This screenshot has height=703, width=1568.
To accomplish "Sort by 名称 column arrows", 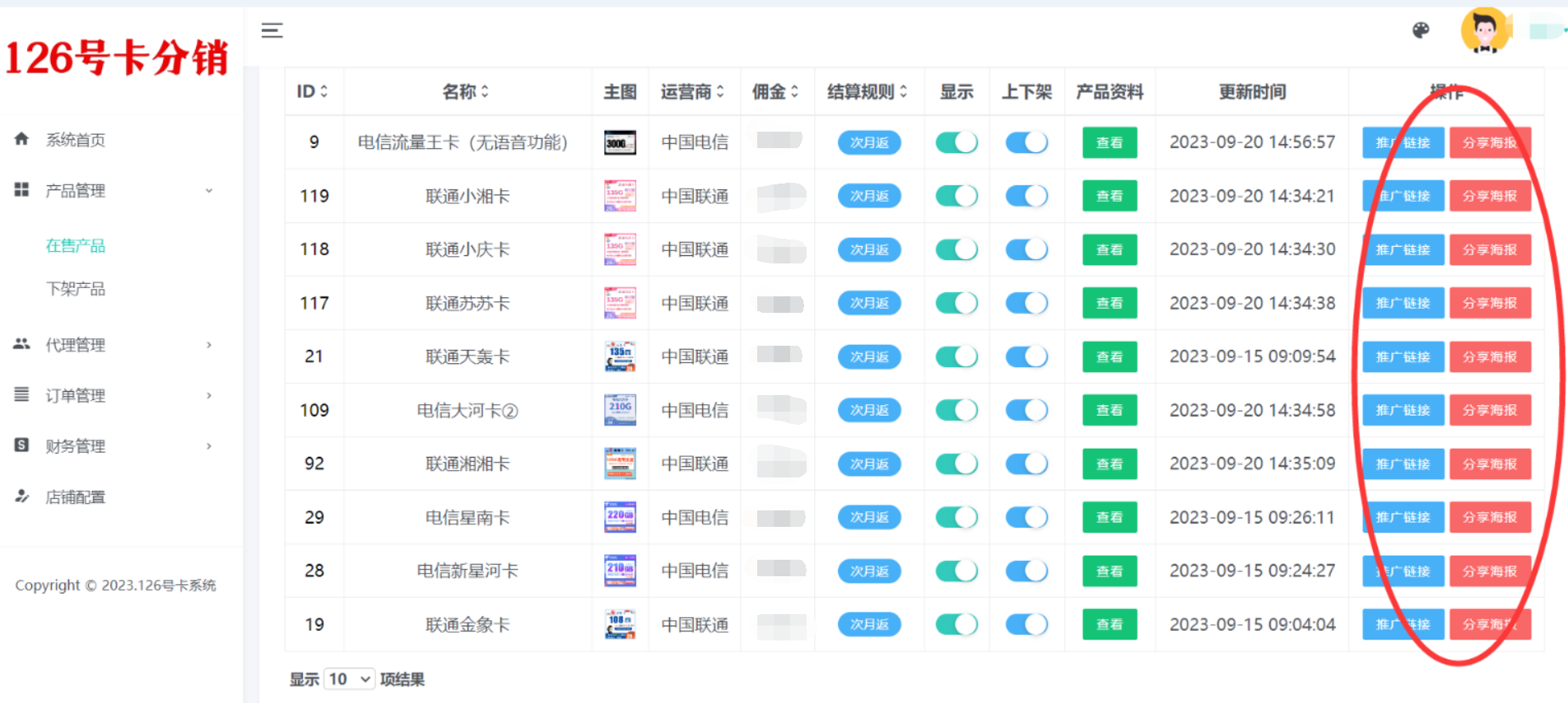I will 485,91.
